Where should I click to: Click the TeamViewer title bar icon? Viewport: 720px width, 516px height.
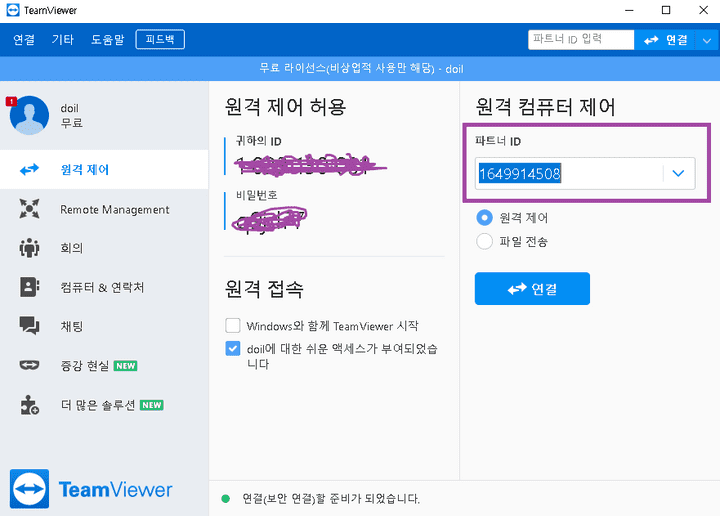13,10
